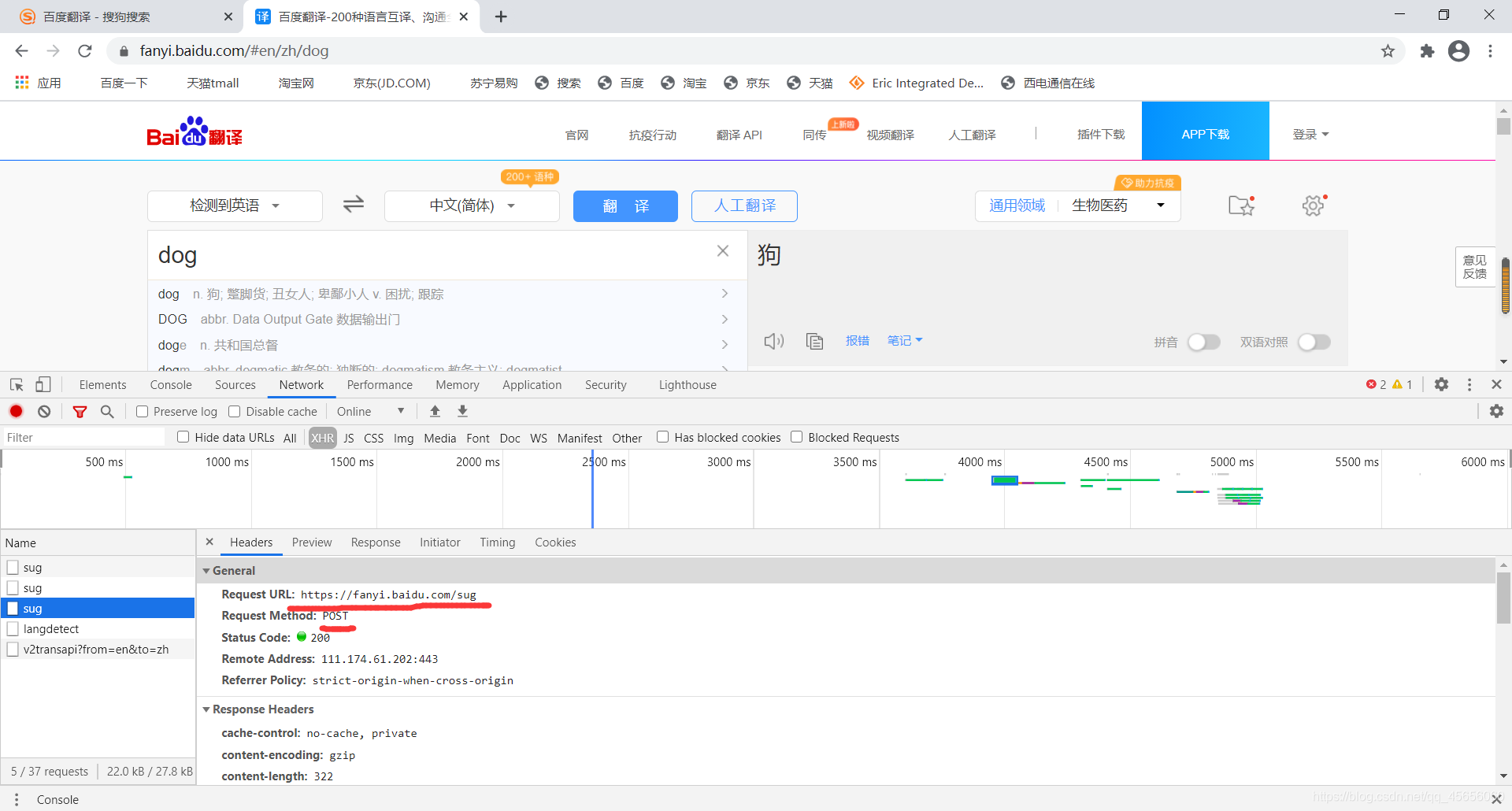Open target language dropdown 中文(简体)
This screenshot has height=811, width=1512.
(472, 206)
